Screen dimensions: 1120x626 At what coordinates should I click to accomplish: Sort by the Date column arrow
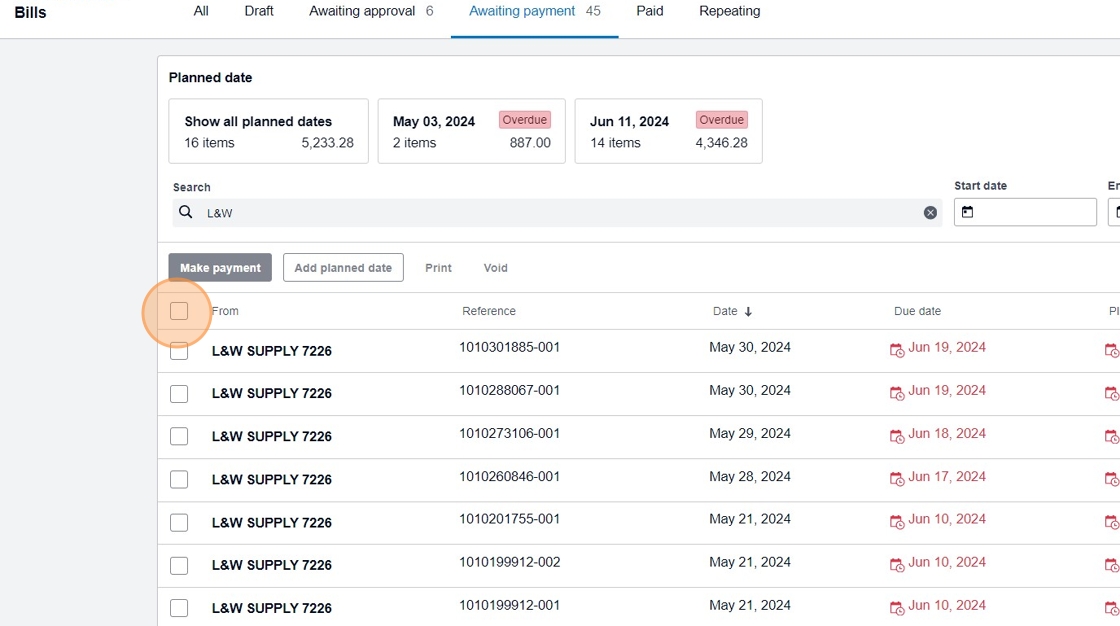coord(748,312)
